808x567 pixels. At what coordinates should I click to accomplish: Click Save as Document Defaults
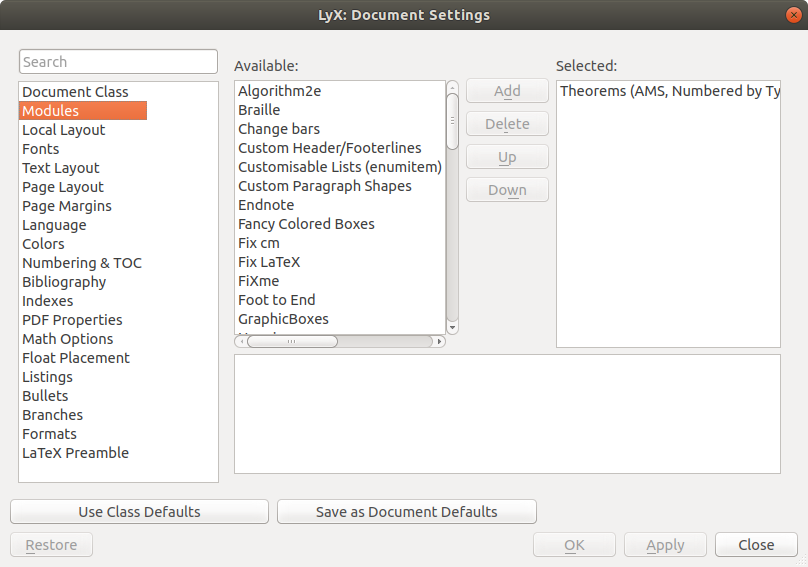tap(406, 512)
